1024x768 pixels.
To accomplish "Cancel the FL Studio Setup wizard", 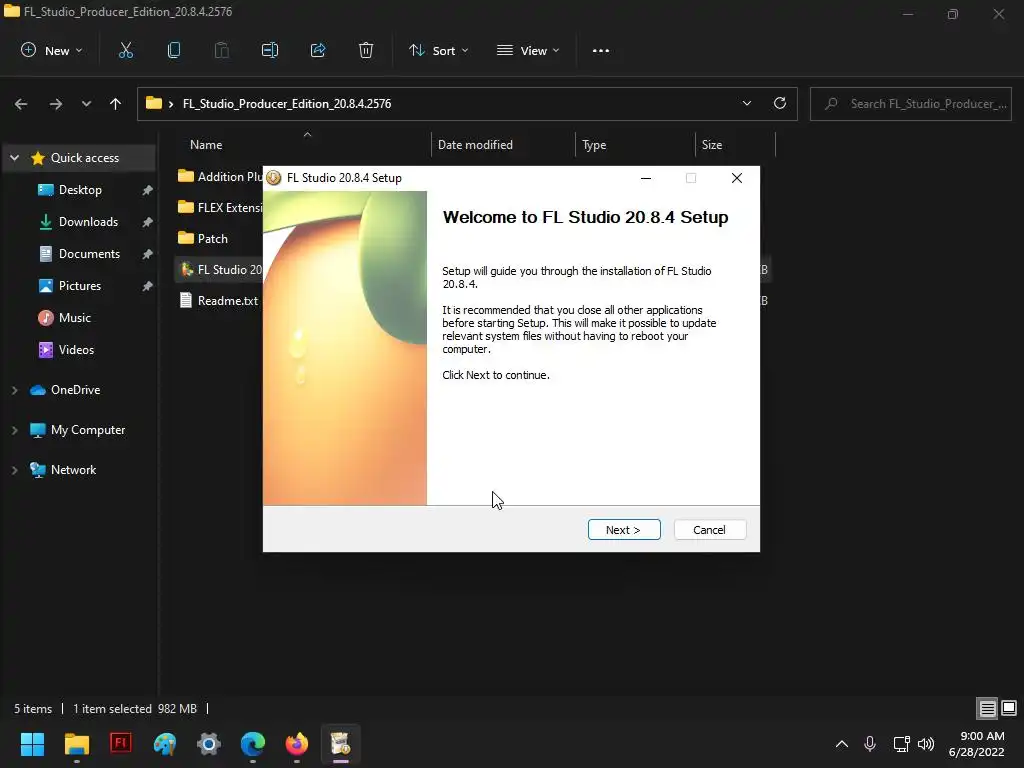I will 709,530.
